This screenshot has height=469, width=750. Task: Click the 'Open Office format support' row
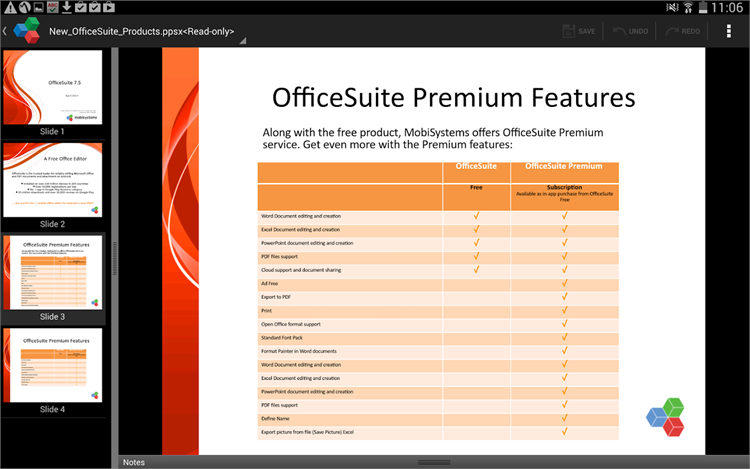[x=438, y=324]
